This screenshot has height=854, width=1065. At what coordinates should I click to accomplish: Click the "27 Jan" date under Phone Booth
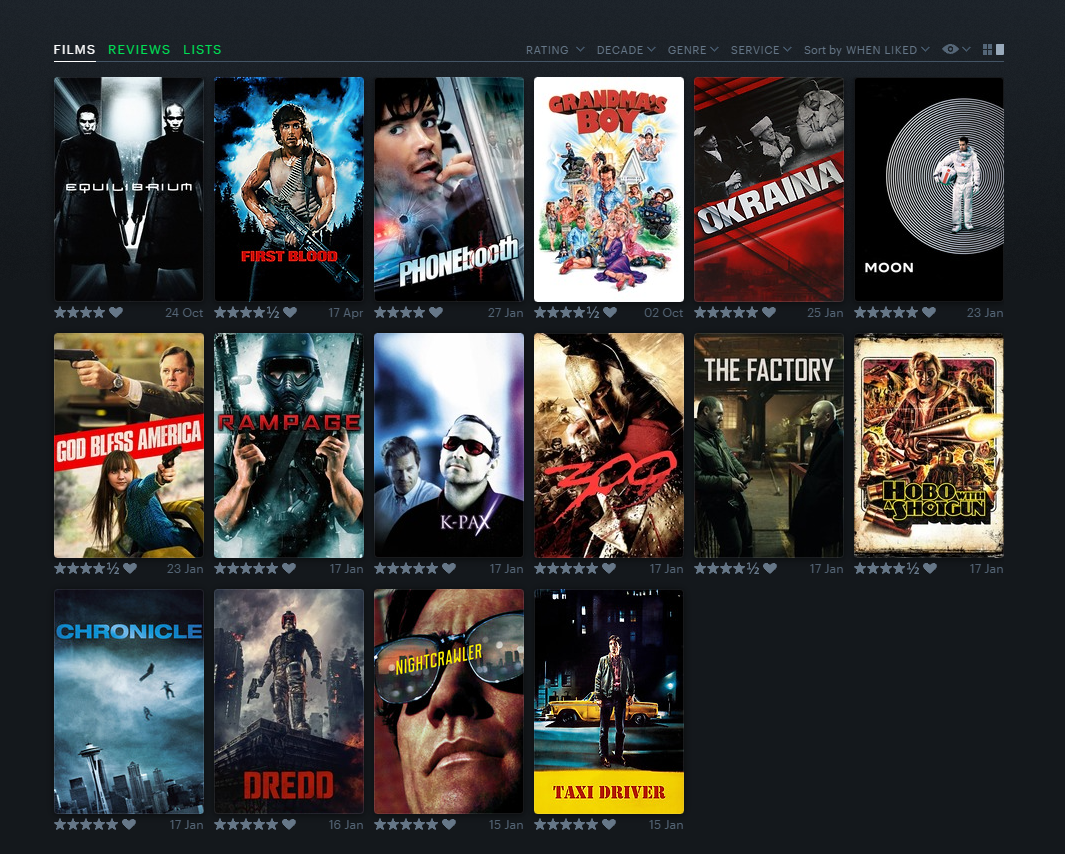pos(505,313)
